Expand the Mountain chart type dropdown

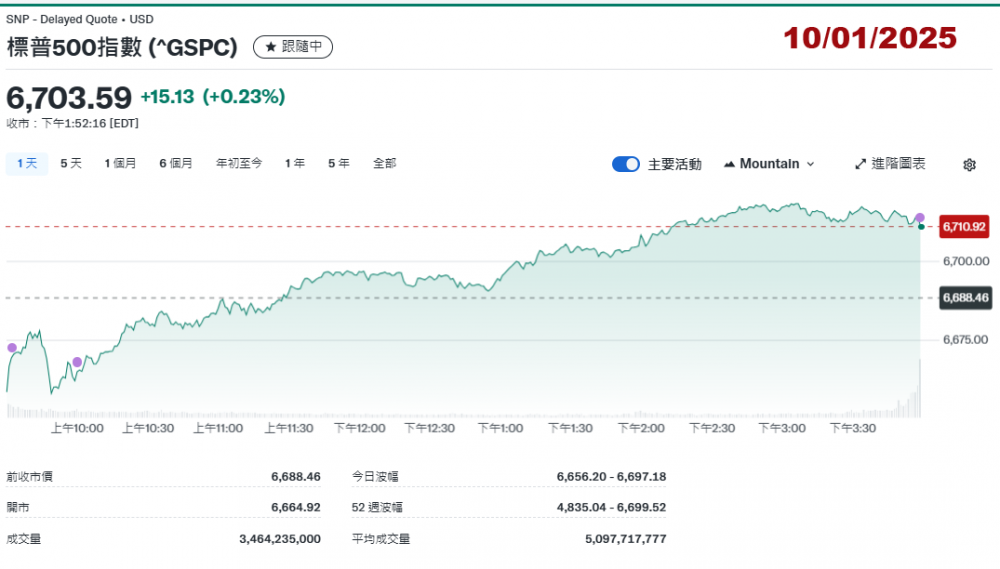(x=768, y=164)
